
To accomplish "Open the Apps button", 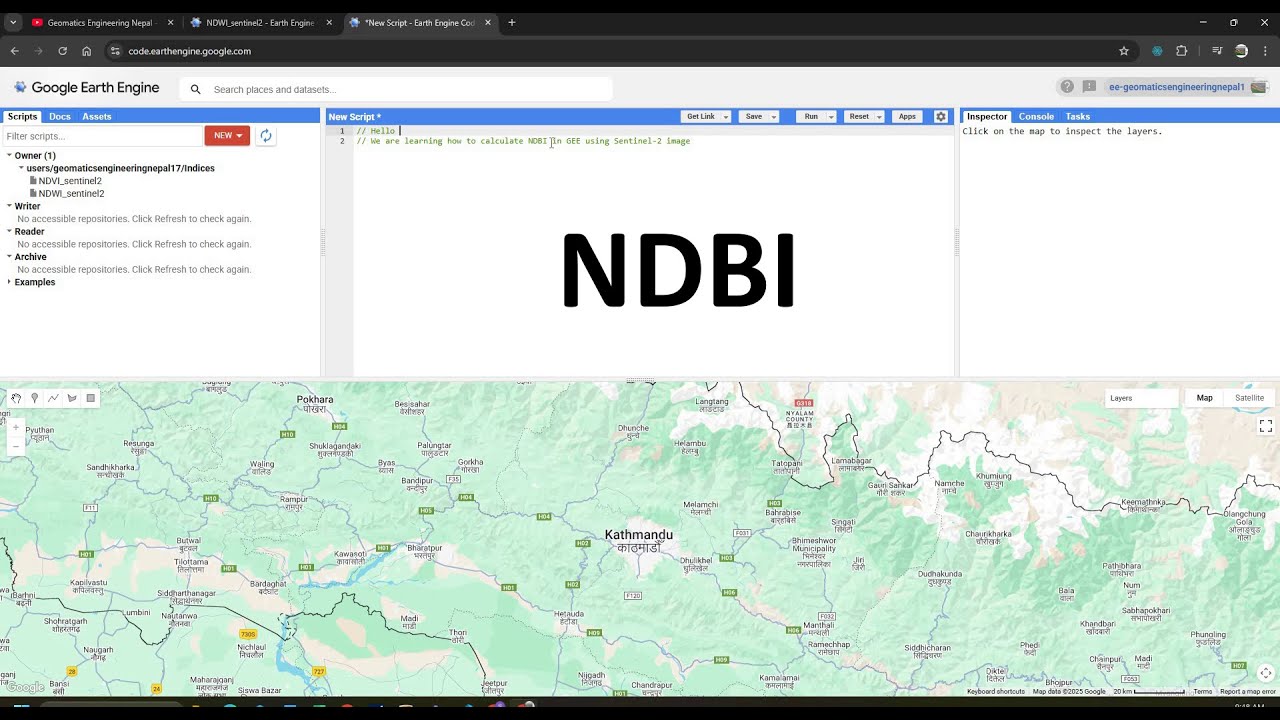I will click(x=907, y=117).
